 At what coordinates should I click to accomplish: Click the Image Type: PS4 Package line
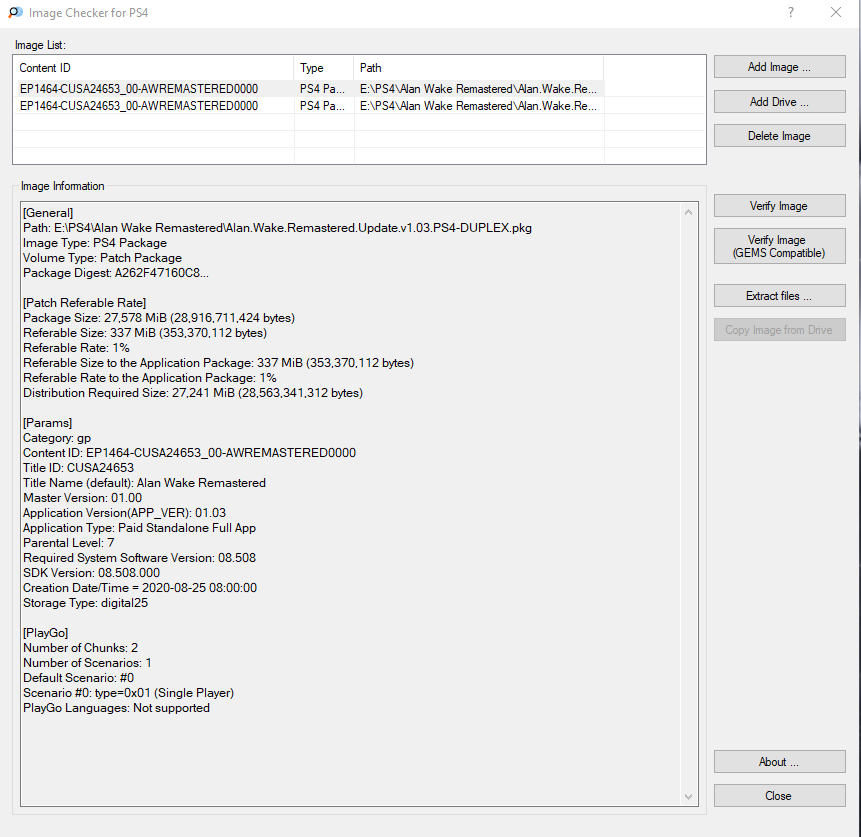(95, 243)
